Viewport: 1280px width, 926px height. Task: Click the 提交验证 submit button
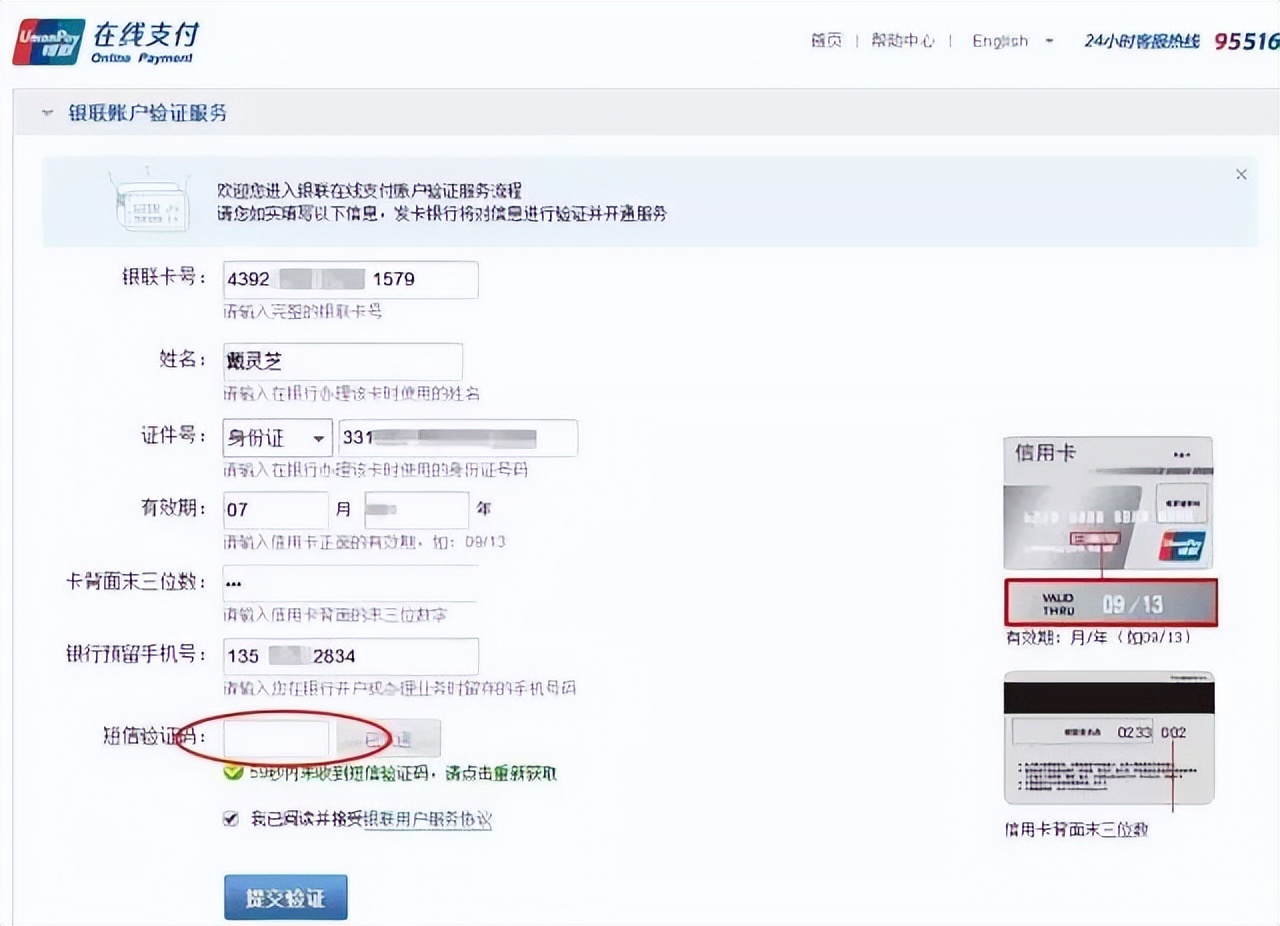[x=285, y=896]
